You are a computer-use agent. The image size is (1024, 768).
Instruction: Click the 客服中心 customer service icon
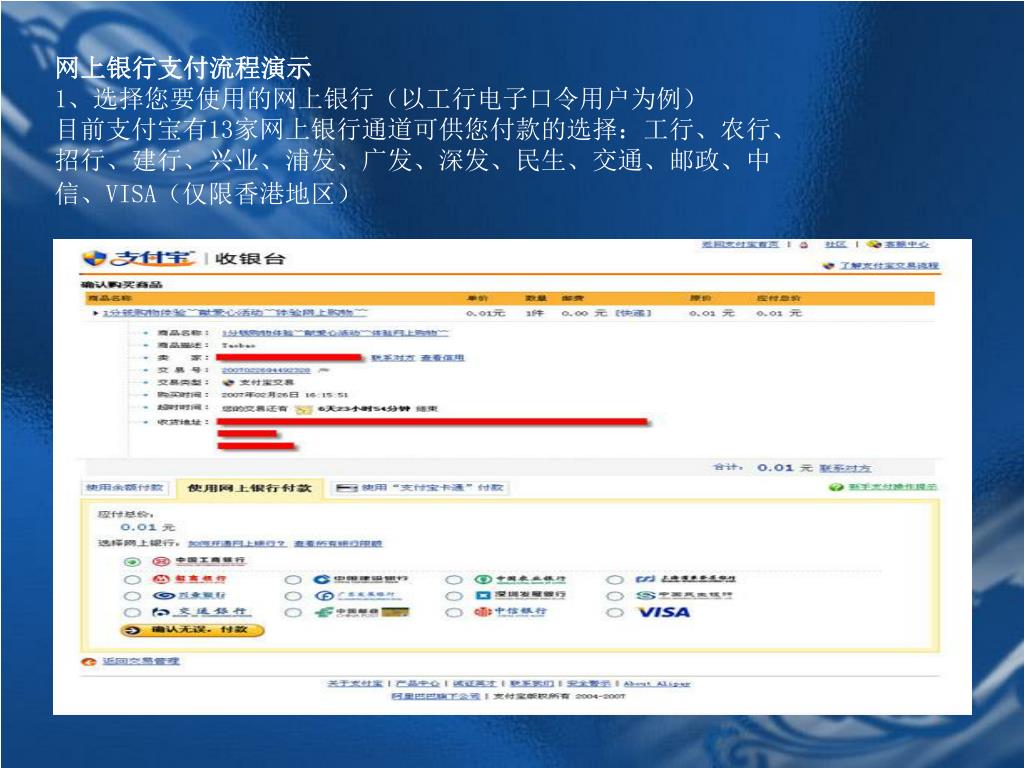click(874, 244)
